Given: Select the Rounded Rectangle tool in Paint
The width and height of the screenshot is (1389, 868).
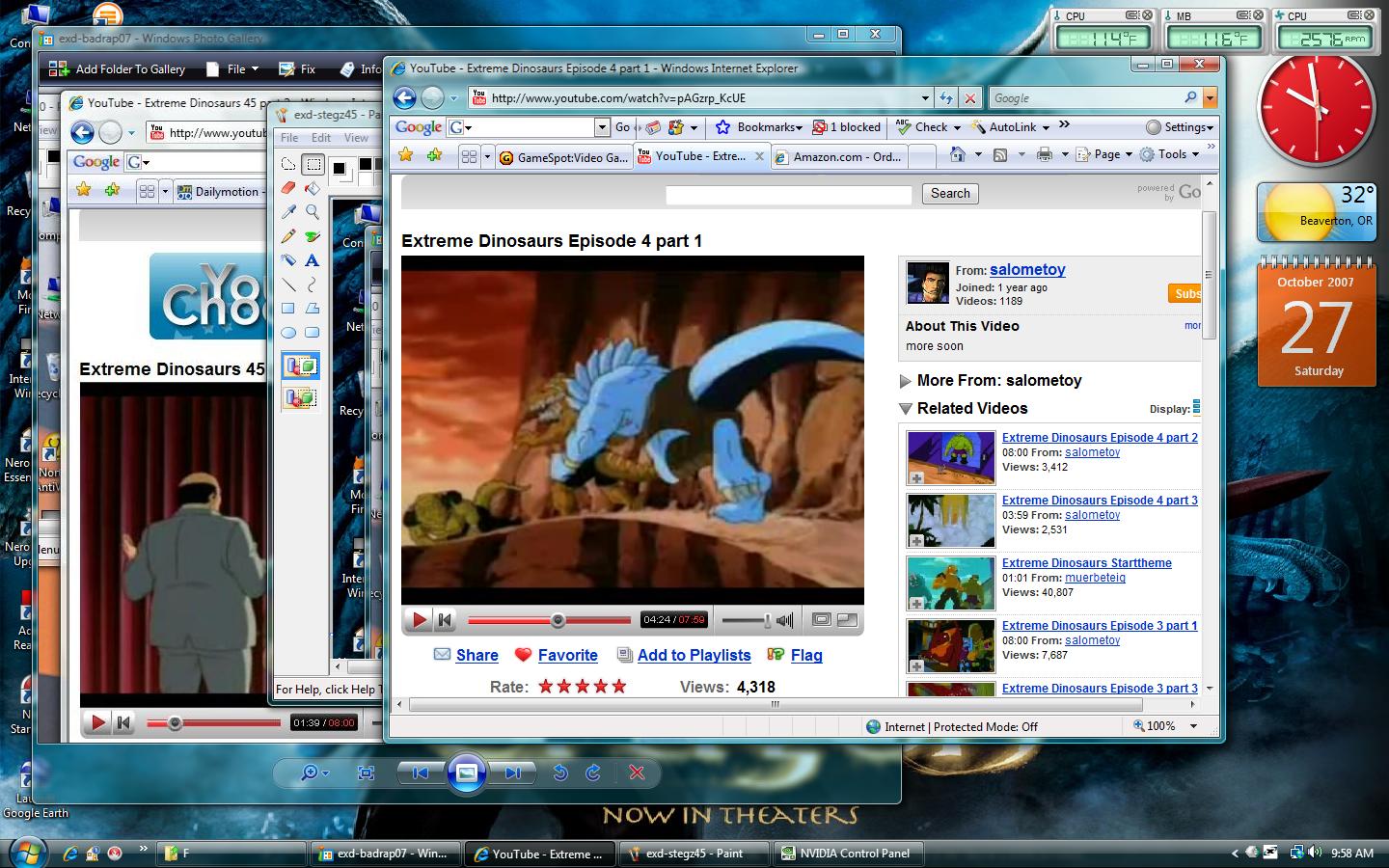Looking at the screenshot, I should pyautogui.click(x=313, y=333).
